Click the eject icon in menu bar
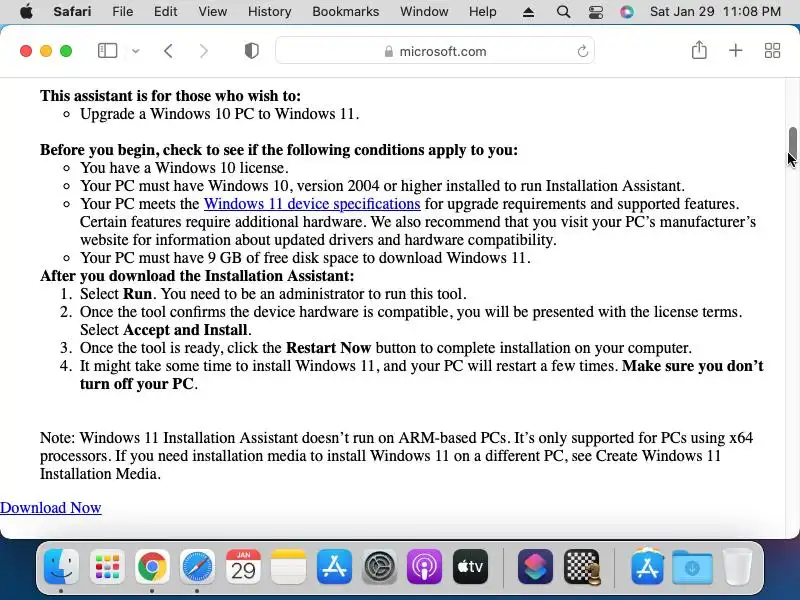800x600 pixels. click(x=529, y=12)
